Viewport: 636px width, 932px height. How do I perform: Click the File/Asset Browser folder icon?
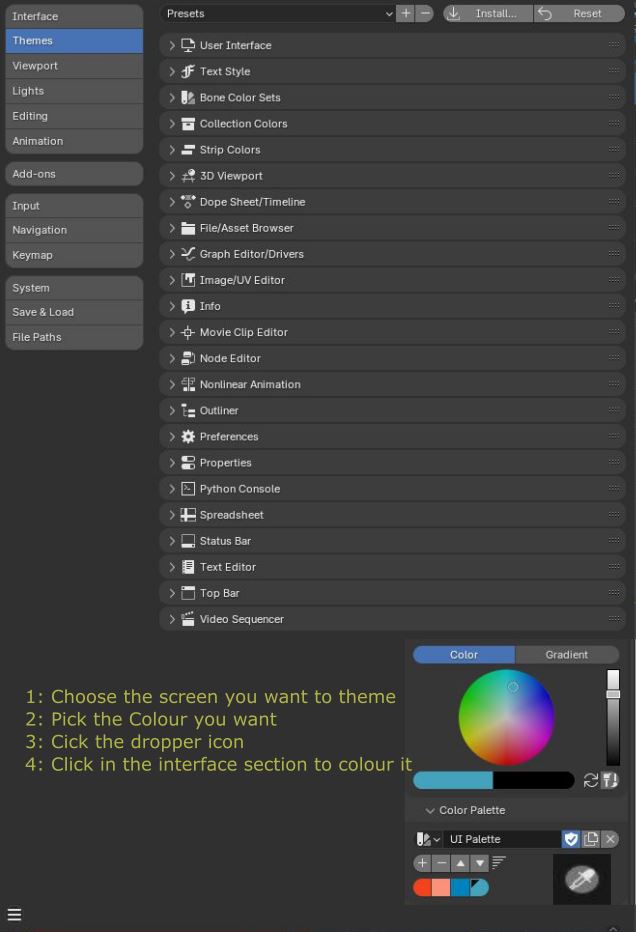188,228
